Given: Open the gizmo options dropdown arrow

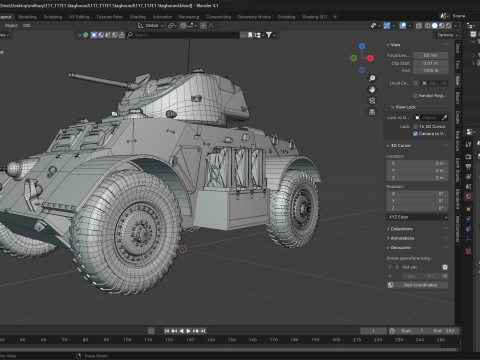Looking at the screenshot, I should 393,26.
